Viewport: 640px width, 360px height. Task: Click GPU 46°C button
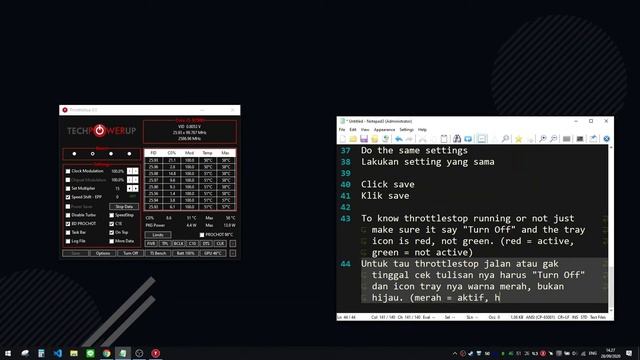[213, 253]
